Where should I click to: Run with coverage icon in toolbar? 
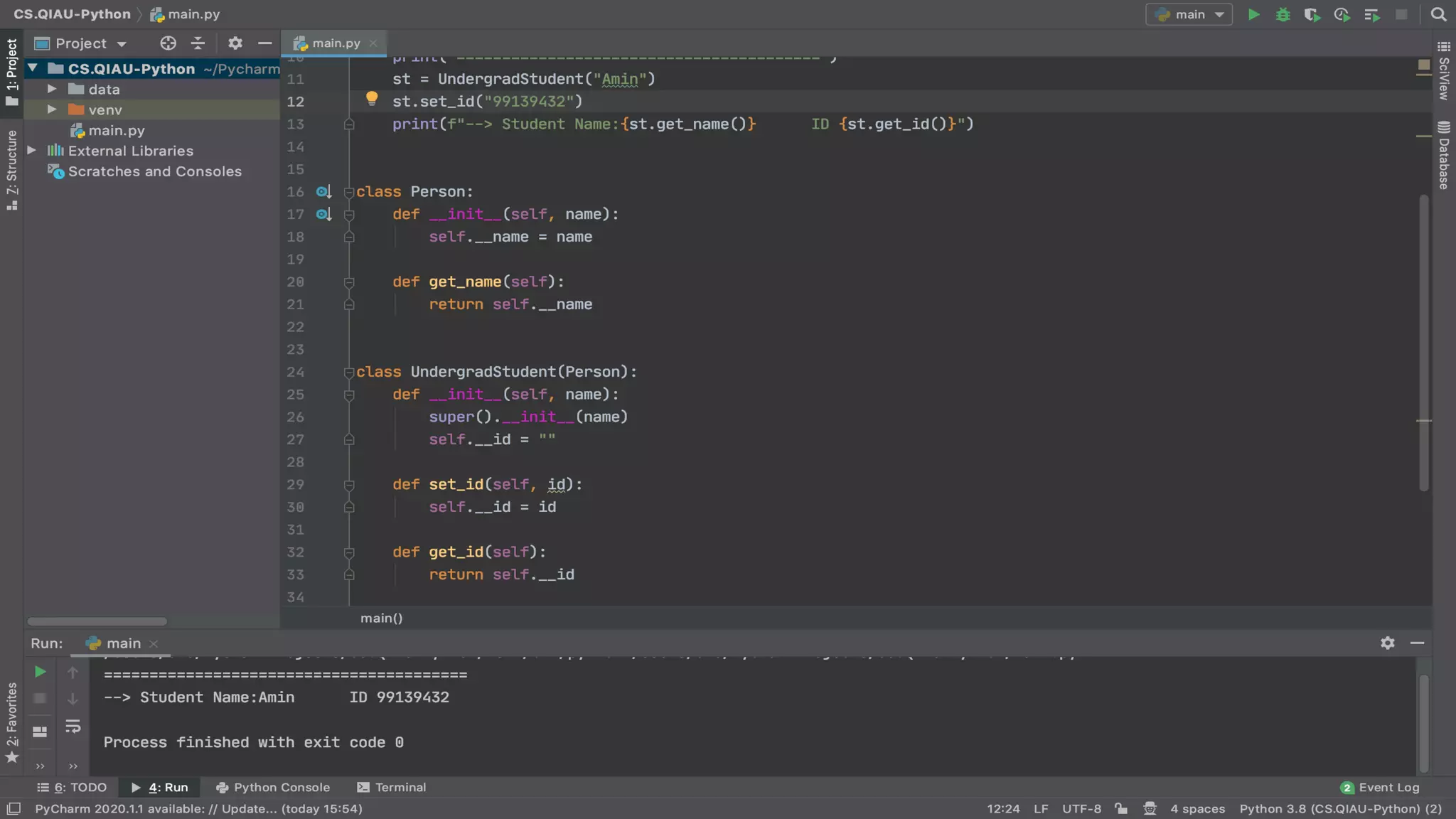pos(1312,14)
